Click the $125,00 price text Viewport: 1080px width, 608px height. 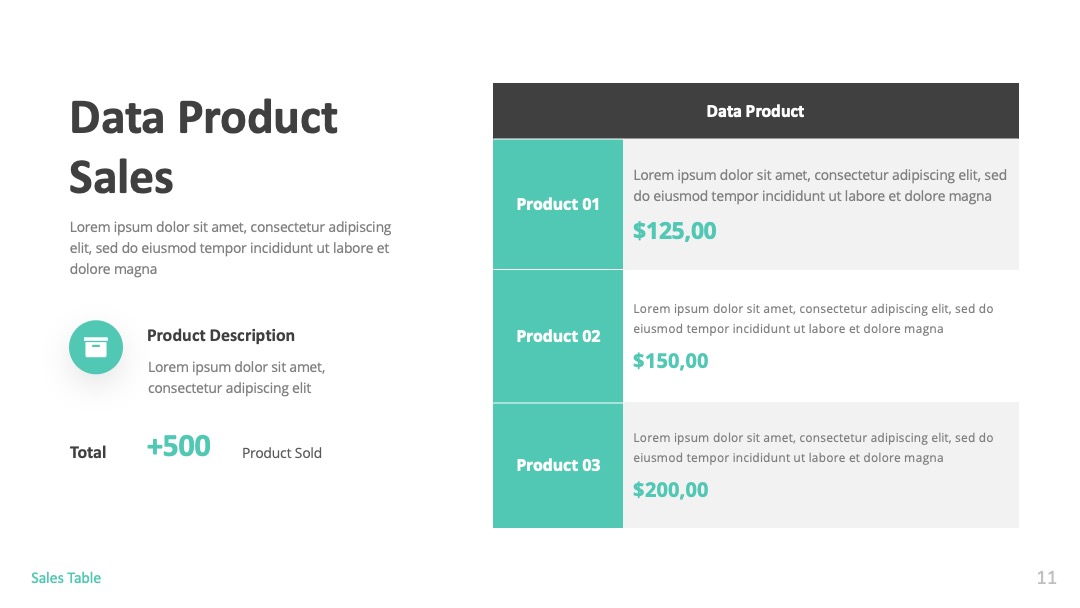(x=674, y=231)
